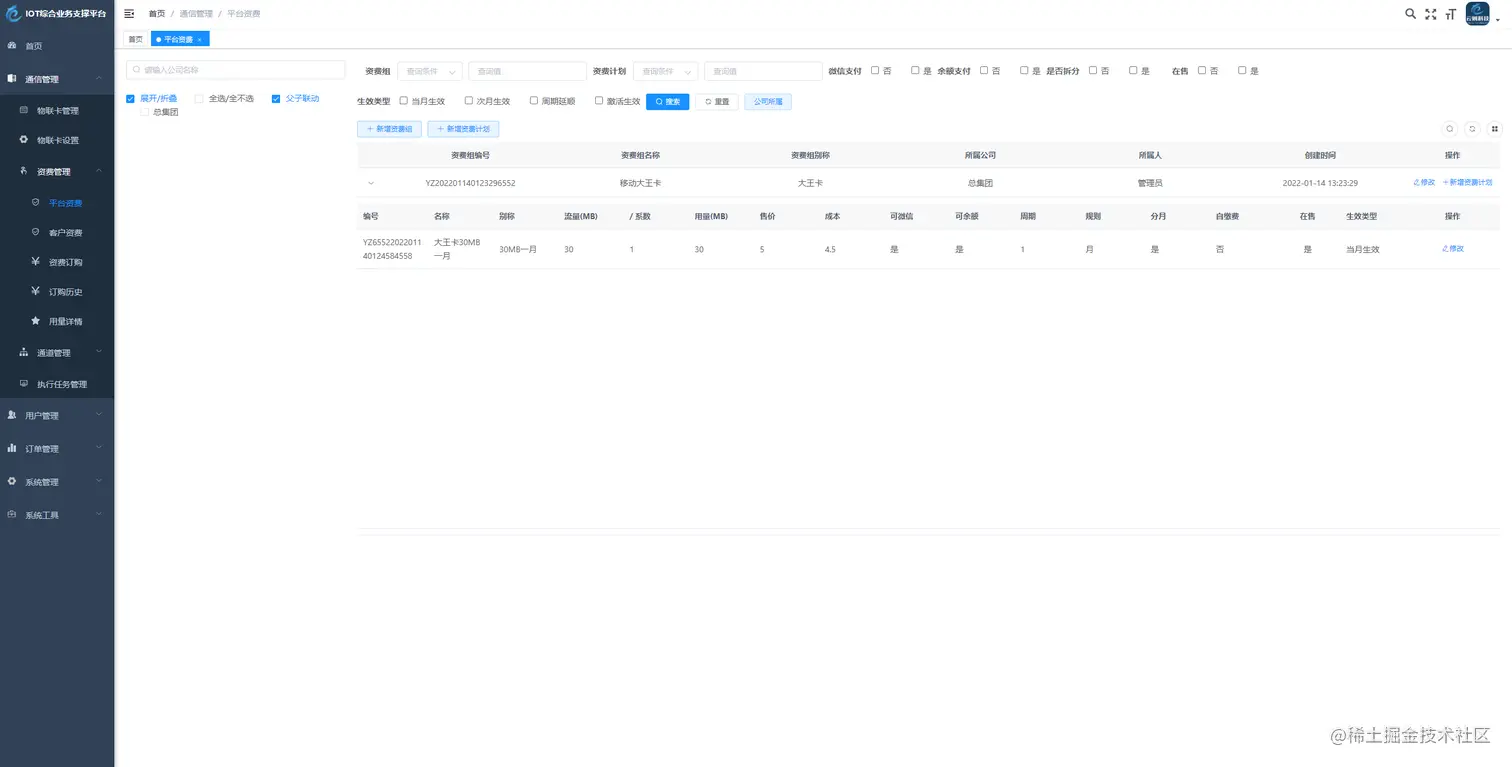Viewport: 1512px width, 767px height.
Task: Click the 新增资费计划 button below the filters
Action: [x=463, y=129]
